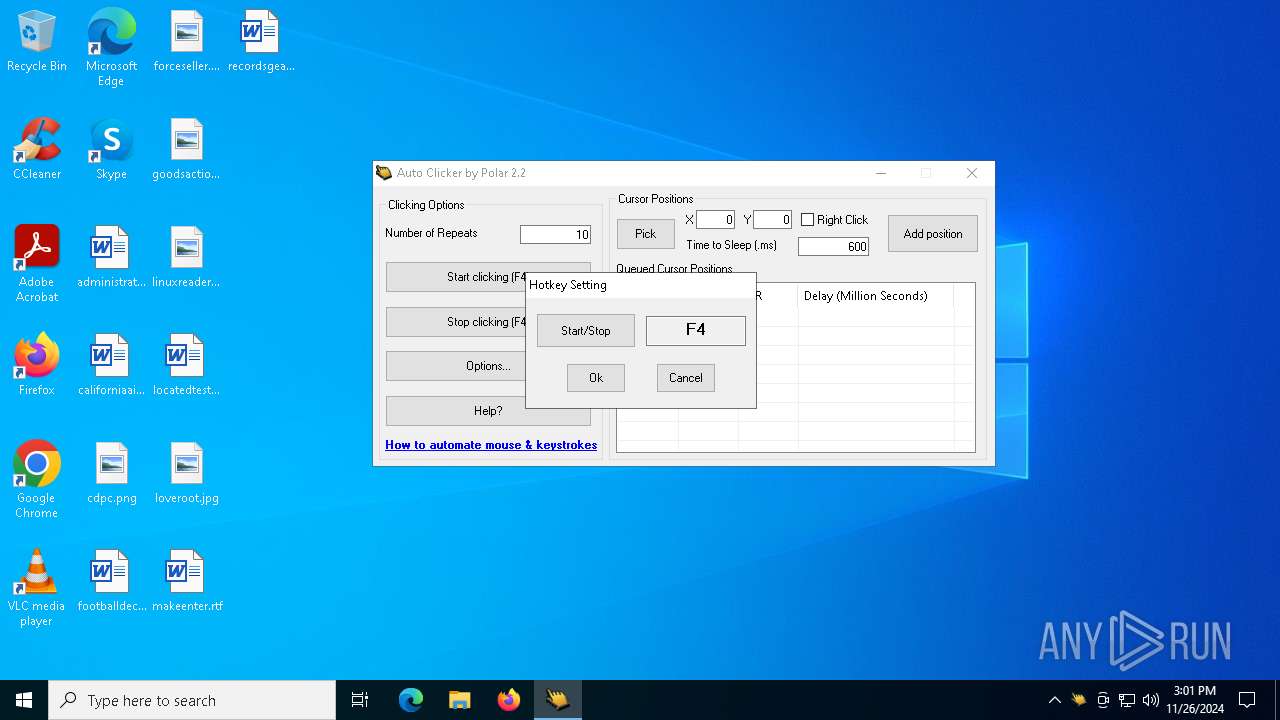Viewport: 1280px width, 720px height.
Task: Click the Add position button
Action: [933, 234]
